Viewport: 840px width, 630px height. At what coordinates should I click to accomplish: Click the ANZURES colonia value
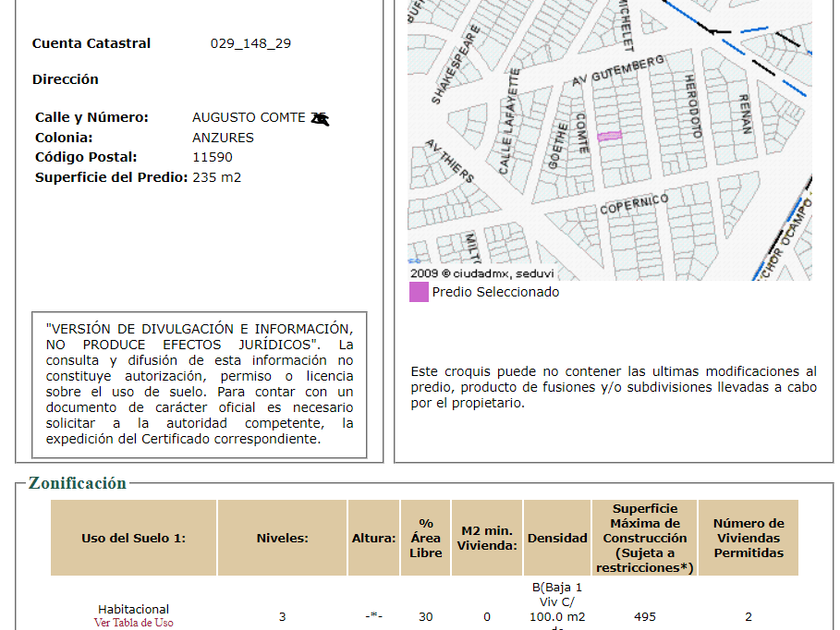[x=223, y=138]
